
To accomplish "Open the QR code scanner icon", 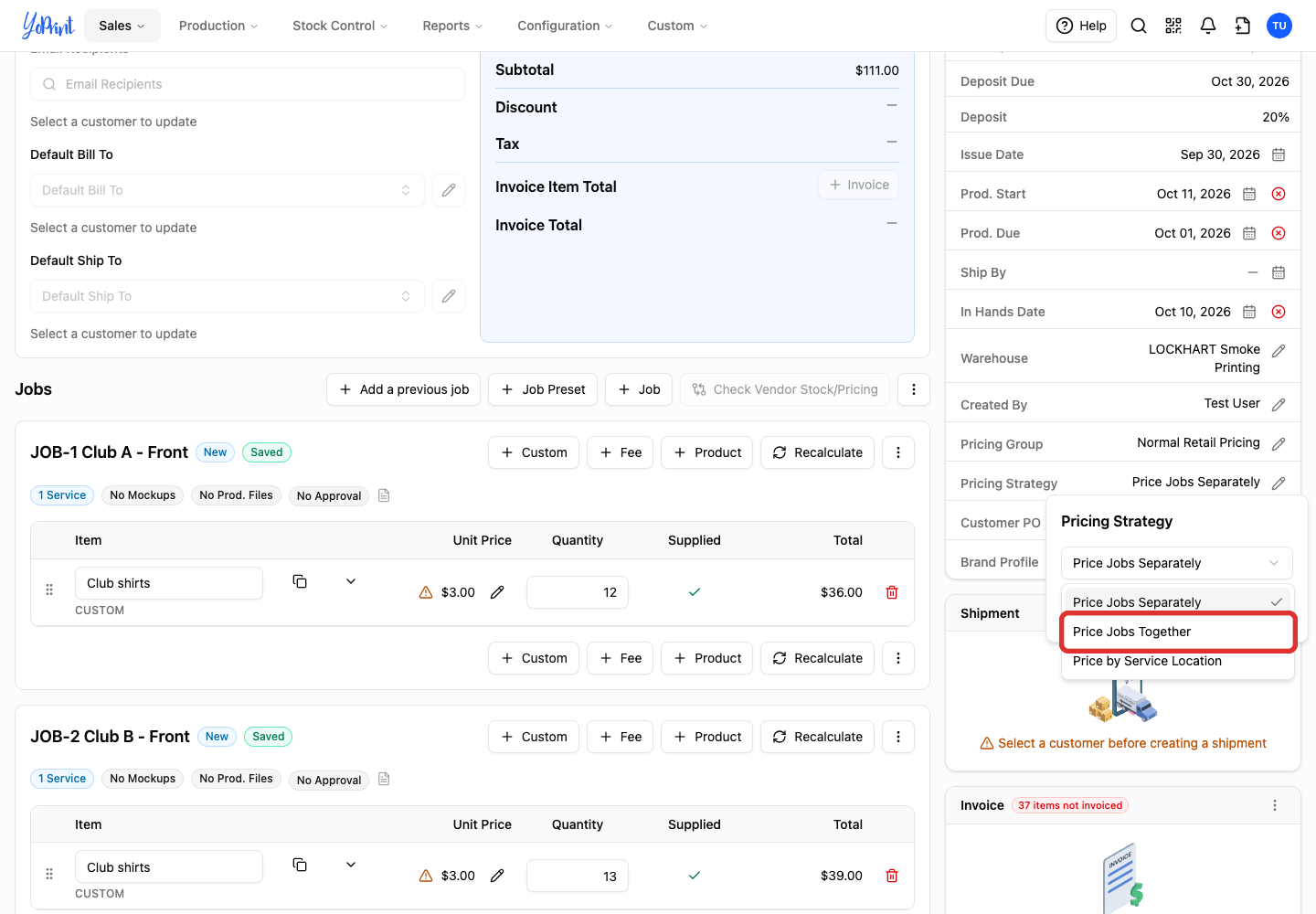I will coord(1173,26).
